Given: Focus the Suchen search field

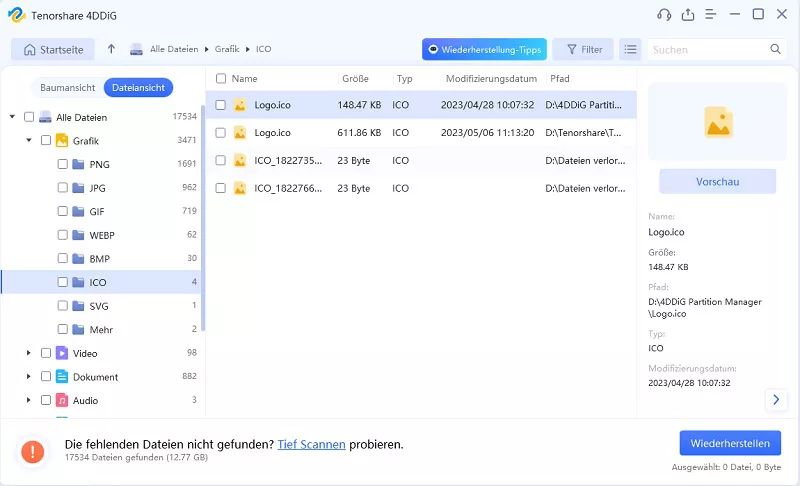Looking at the screenshot, I should pos(708,49).
